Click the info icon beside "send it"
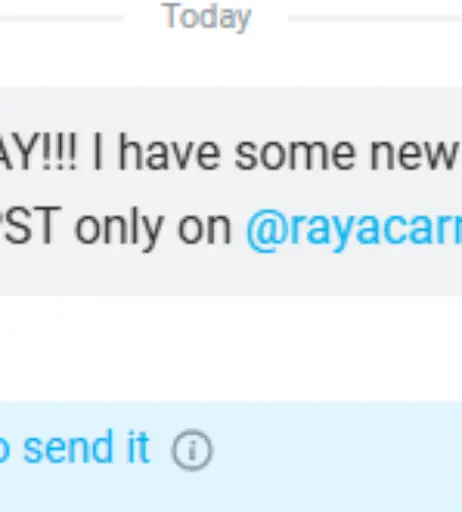This screenshot has height=512, width=462. coord(191,450)
